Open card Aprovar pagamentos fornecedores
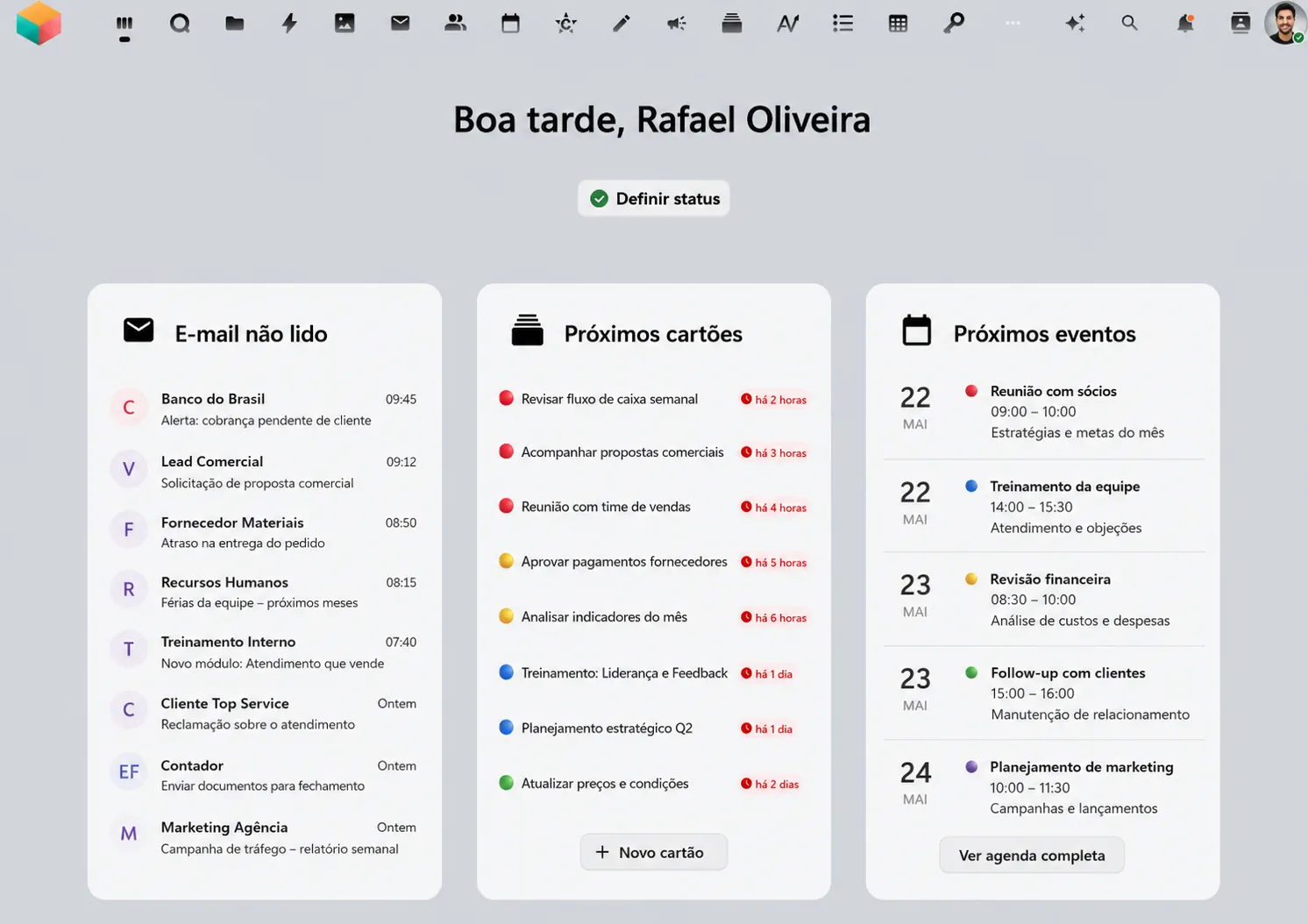The height and width of the screenshot is (924, 1308). click(x=654, y=562)
